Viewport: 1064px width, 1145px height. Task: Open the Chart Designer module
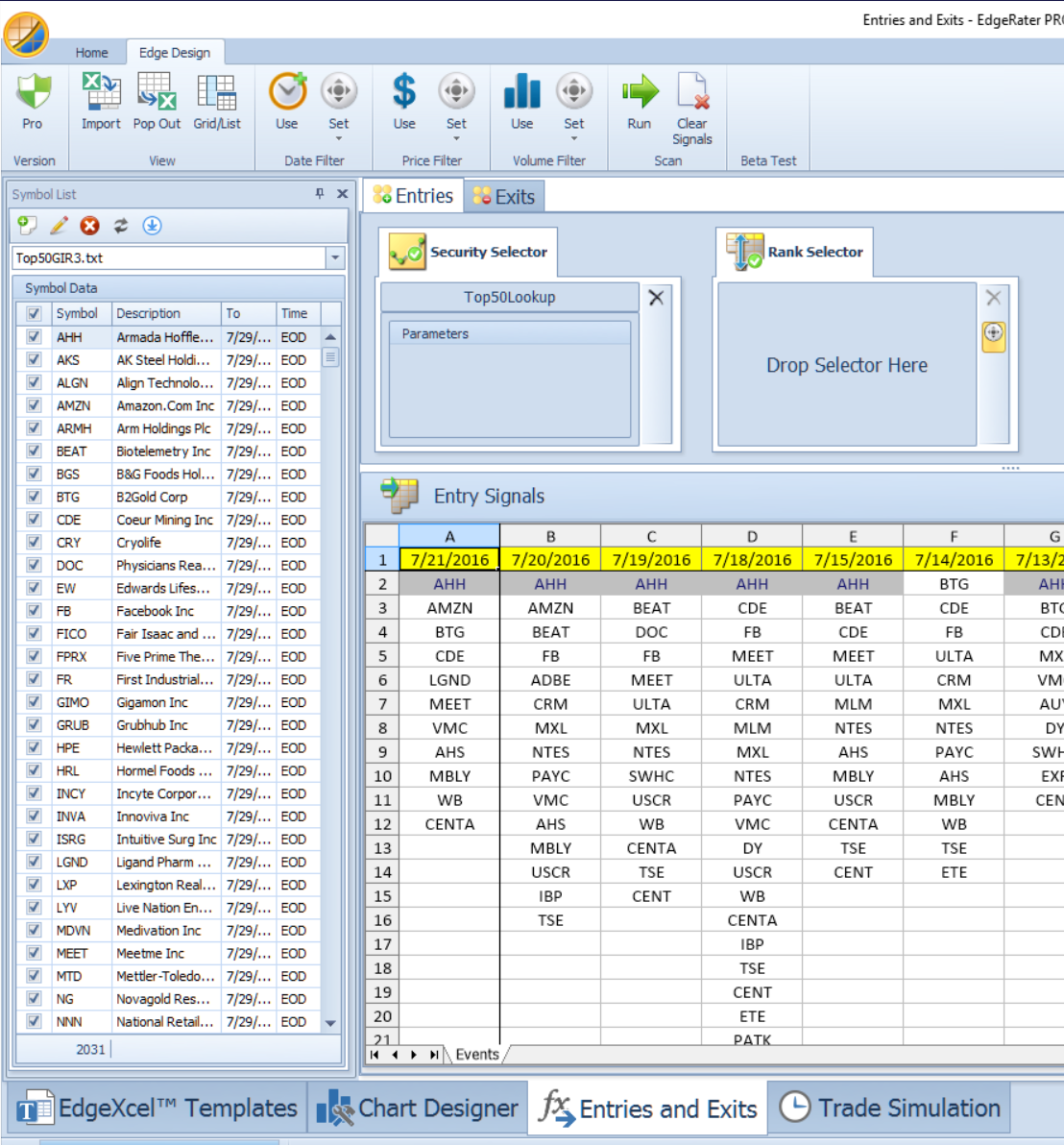(x=417, y=1108)
